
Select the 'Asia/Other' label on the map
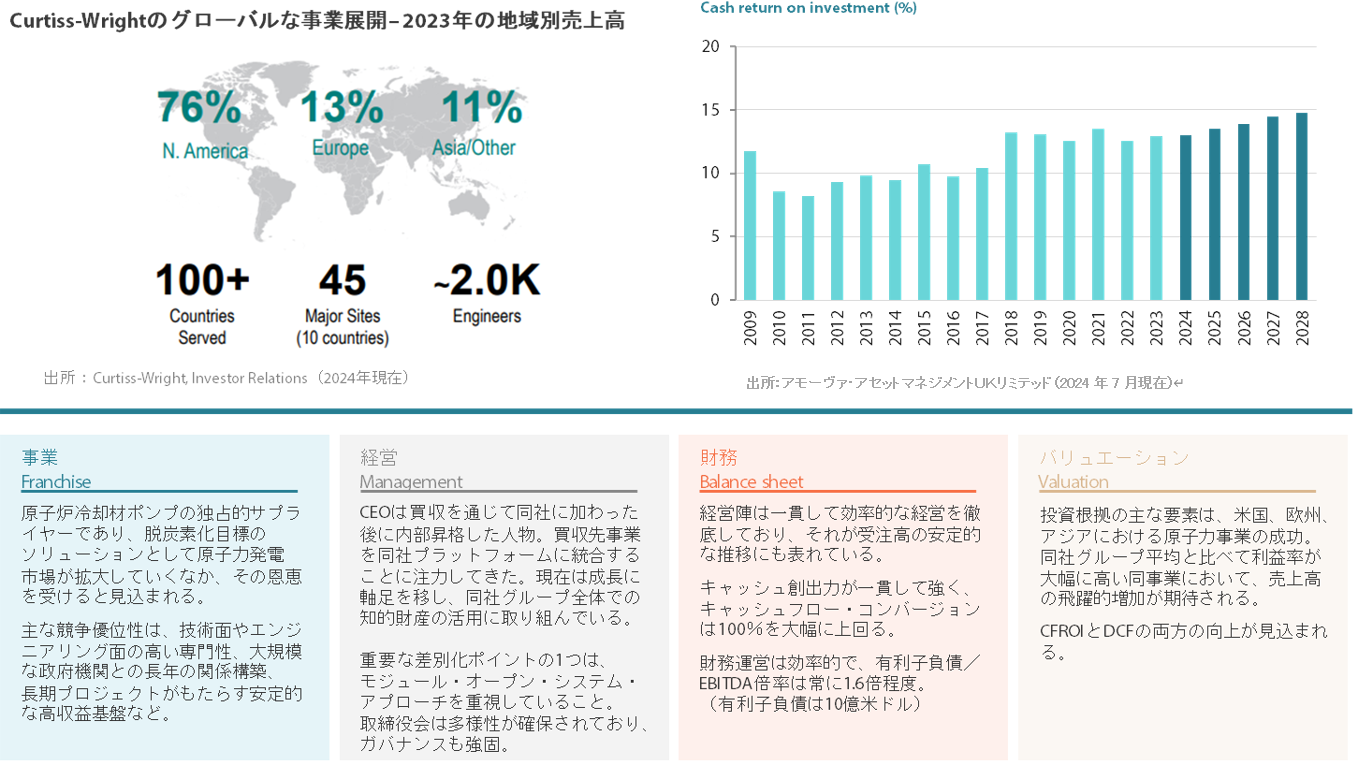[x=474, y=148]
